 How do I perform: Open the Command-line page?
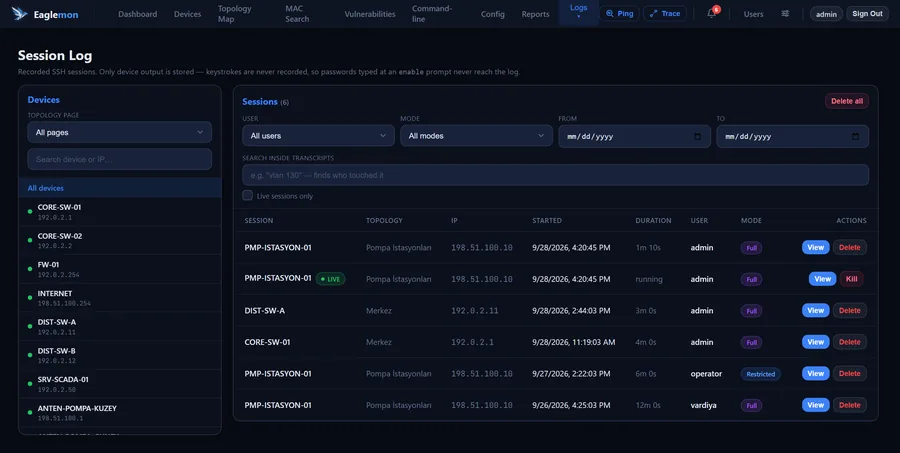coord(432,14)
